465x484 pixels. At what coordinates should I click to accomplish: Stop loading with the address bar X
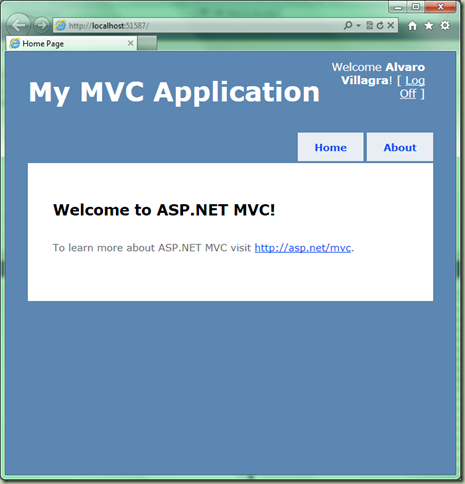pyautogui.click(x=391, y=25)
